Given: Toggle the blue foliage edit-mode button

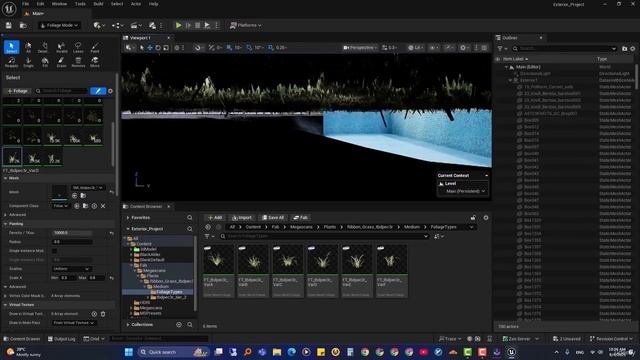Looking at the screenshot, I should coord(98,91).
